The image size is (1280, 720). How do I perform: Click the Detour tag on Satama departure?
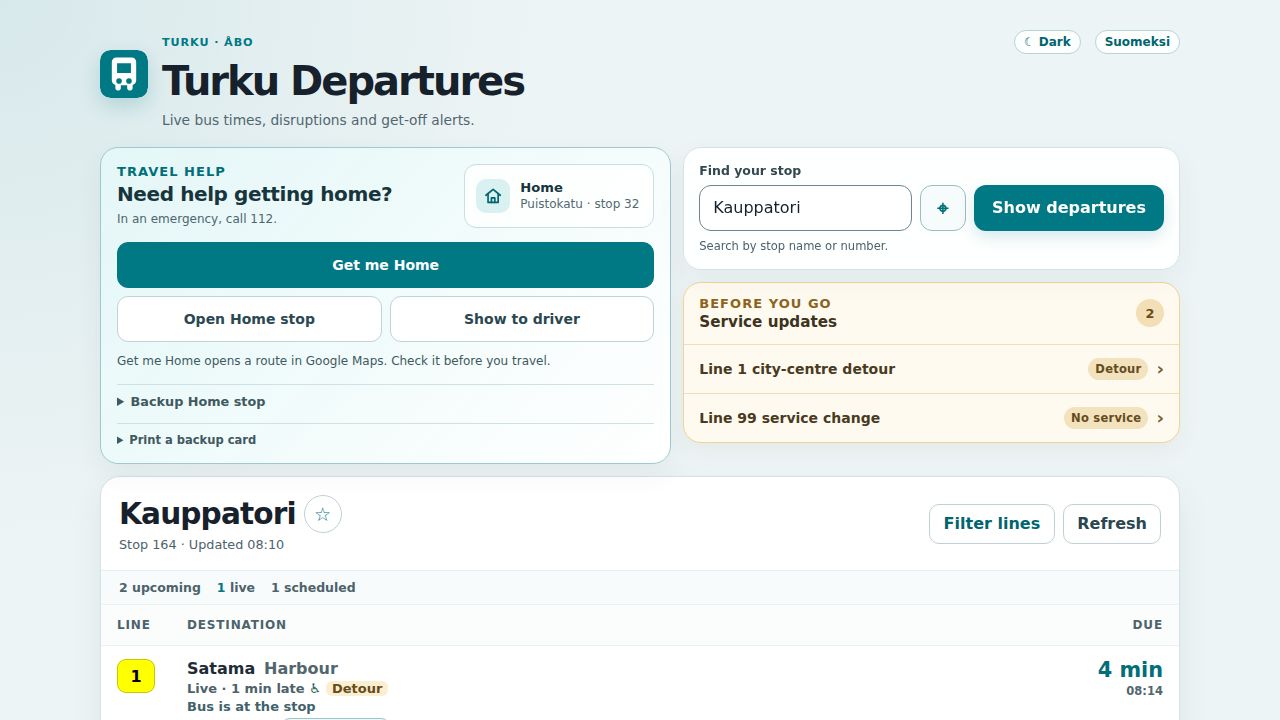(357, 689)
